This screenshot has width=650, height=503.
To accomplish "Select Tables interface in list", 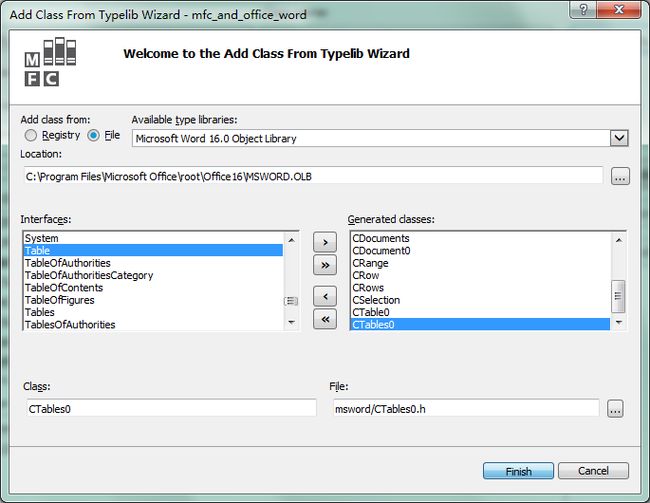I will (x=153, y=312).
